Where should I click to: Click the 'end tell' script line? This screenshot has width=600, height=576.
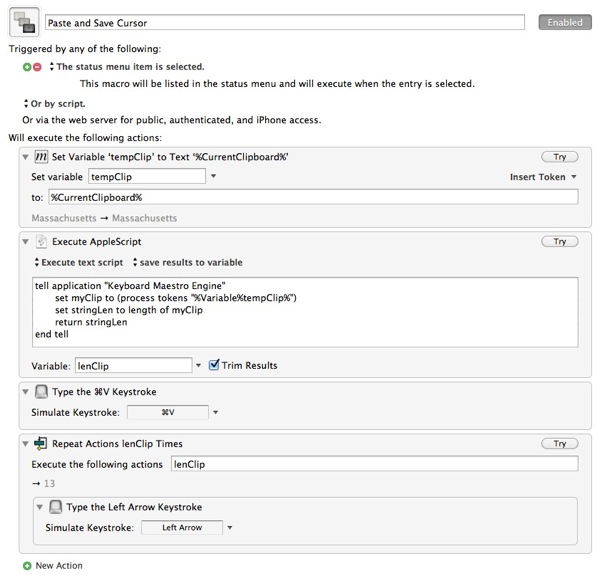point(52,334)
